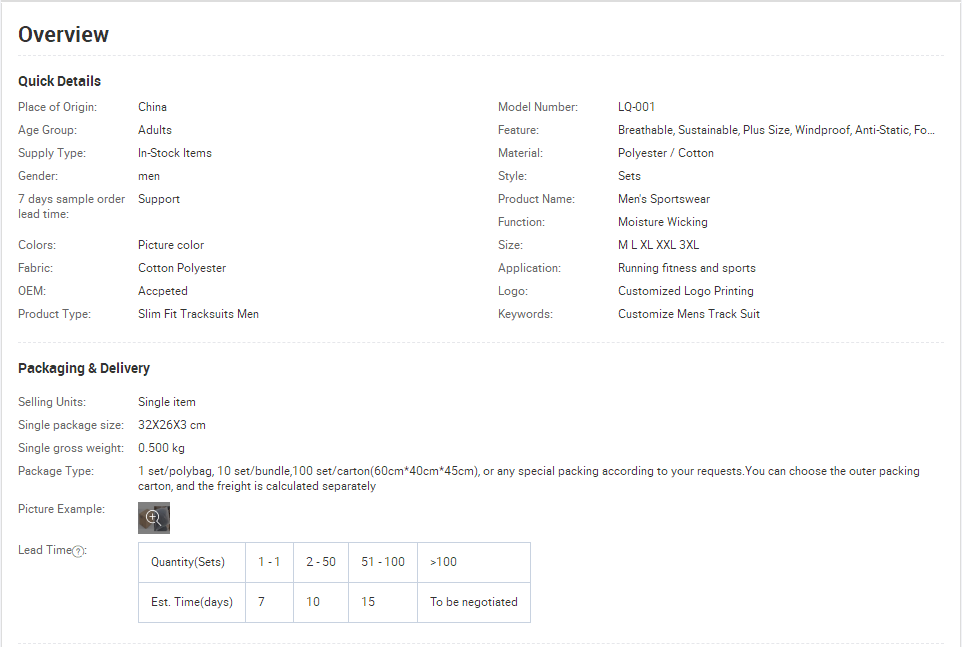Click the Customize Mens Track Suit keyword
962x647 pixels.
[689, 314]
